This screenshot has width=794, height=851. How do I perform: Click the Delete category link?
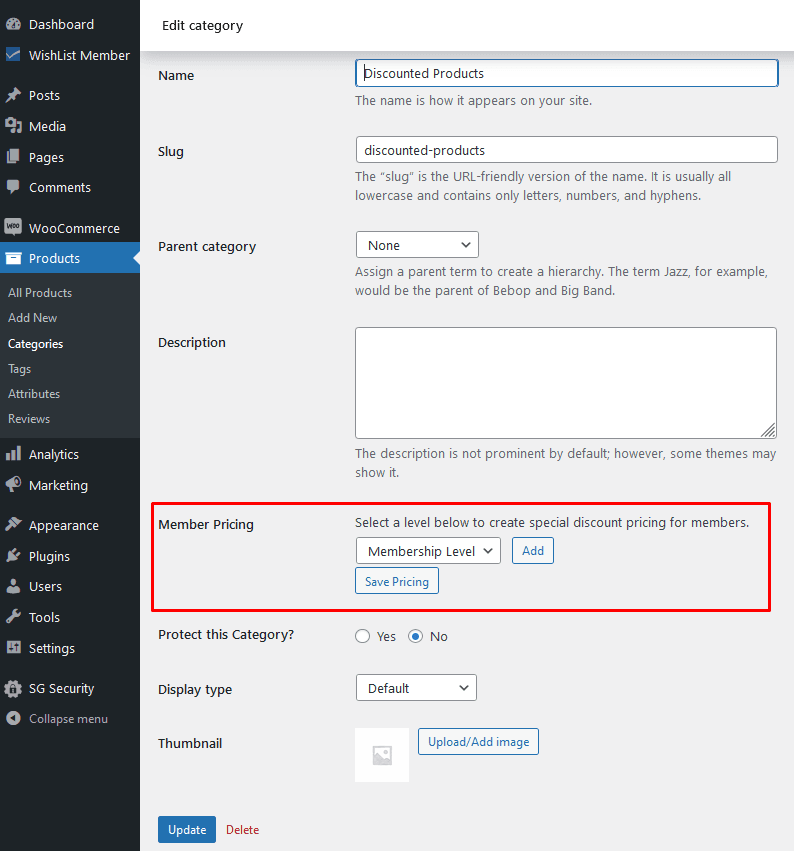242,830
